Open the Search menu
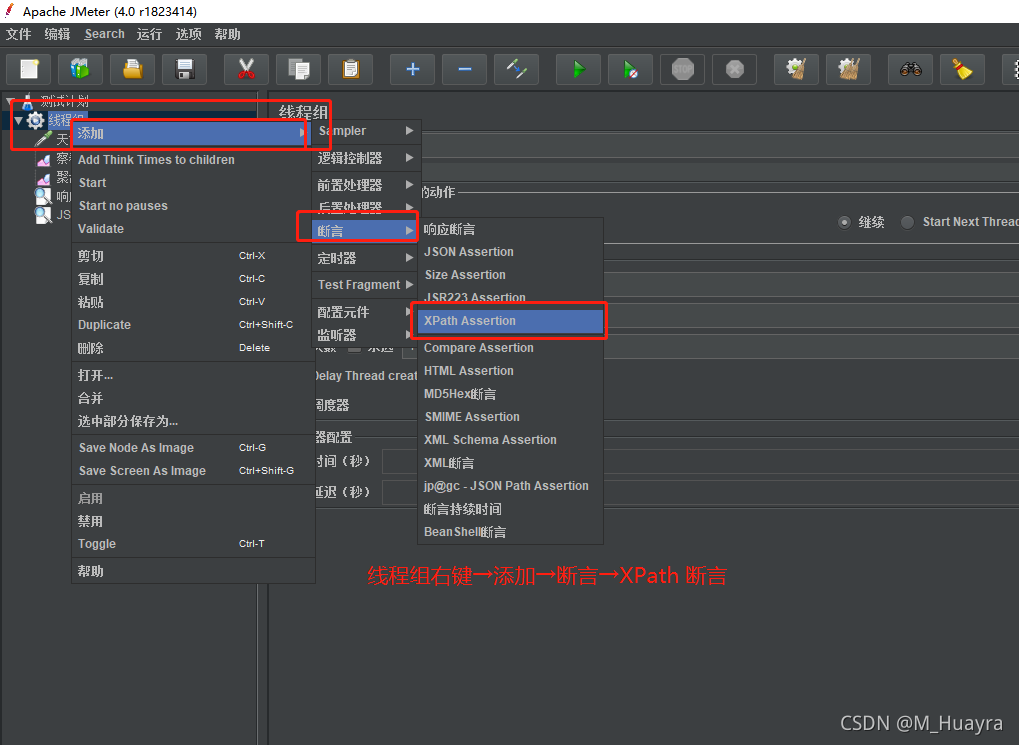Viewport: 1019px width, 745px height. pyautogui.click(x=104, y=34)
